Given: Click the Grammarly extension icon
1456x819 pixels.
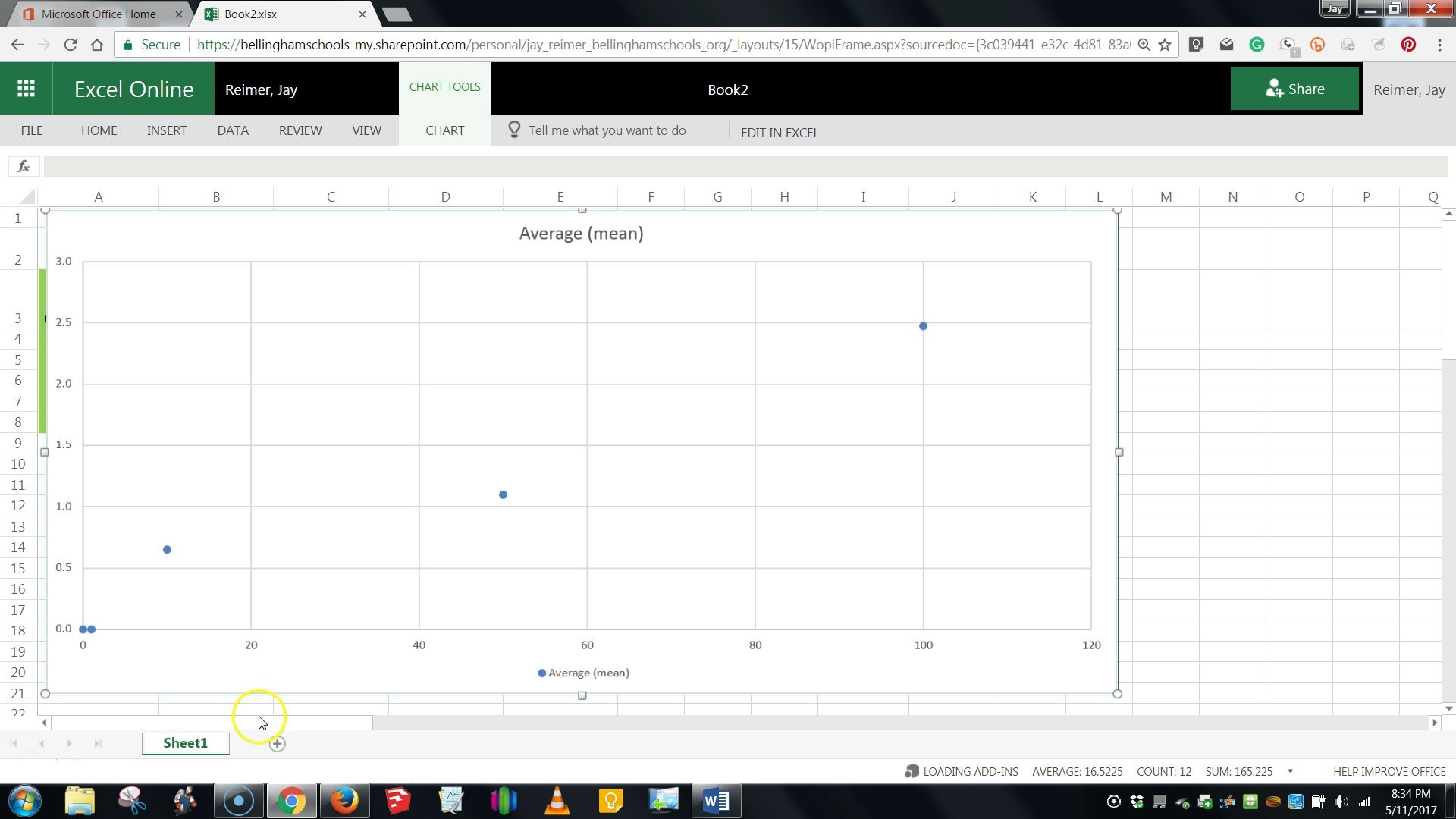Looking at the screenshot, I should coord(1257,45).
